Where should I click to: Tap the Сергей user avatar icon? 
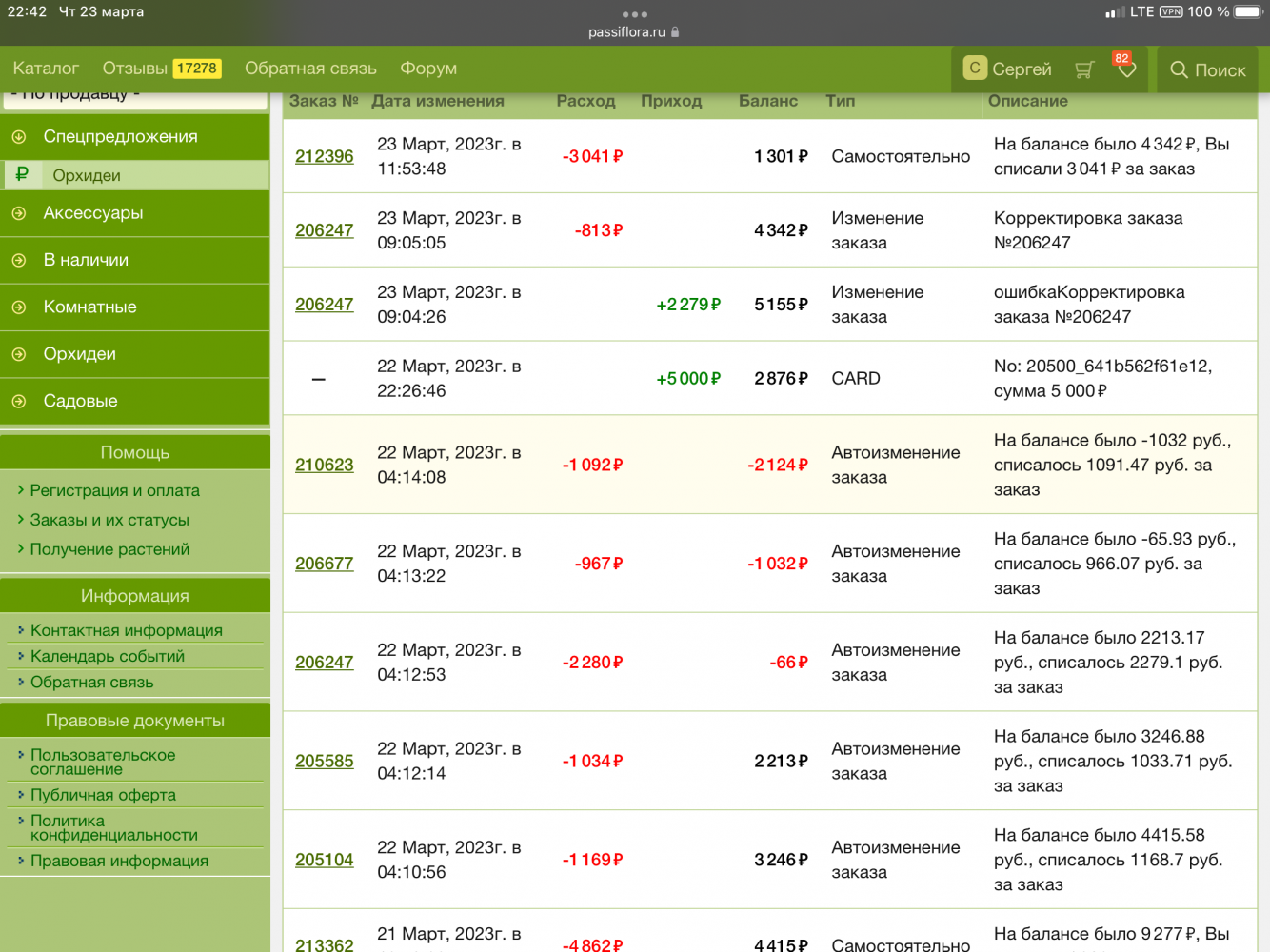coord(974,69)
